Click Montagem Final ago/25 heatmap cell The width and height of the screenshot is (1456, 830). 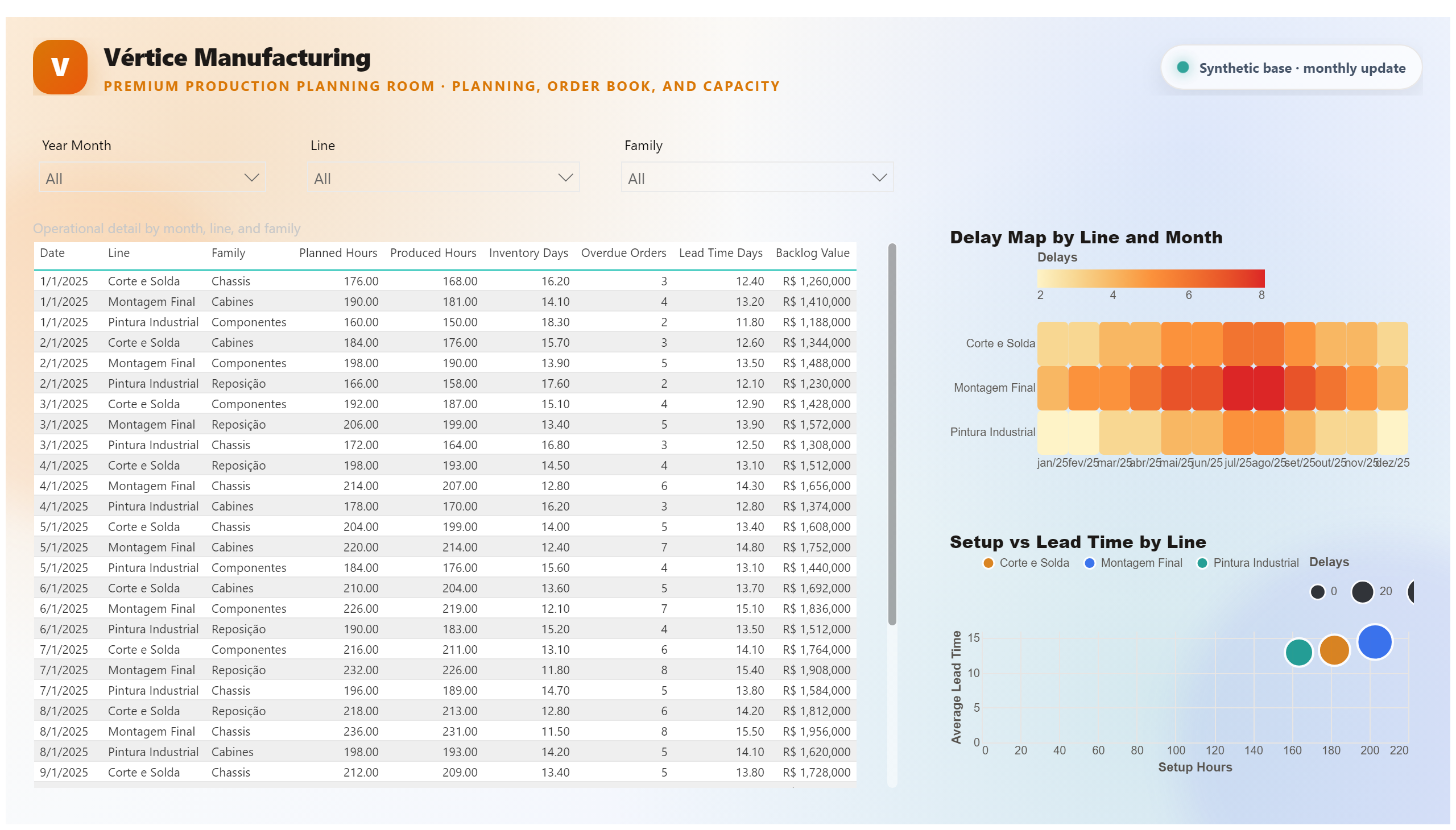pyautogui.click(x=1268, y=388)
